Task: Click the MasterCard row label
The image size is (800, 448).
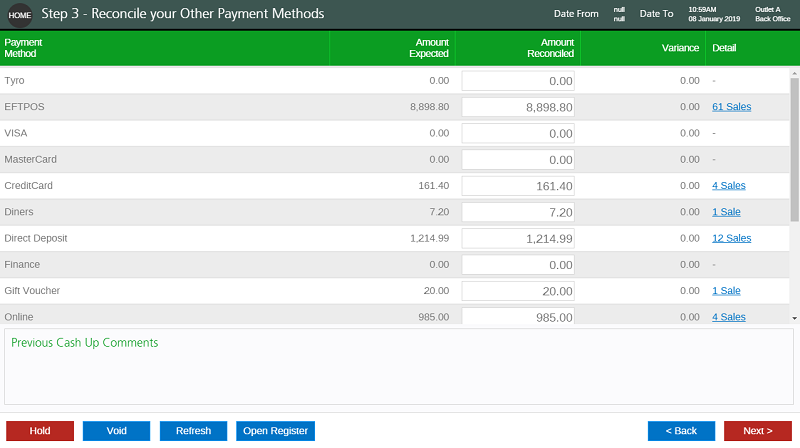Action: (x=31, y=159)
